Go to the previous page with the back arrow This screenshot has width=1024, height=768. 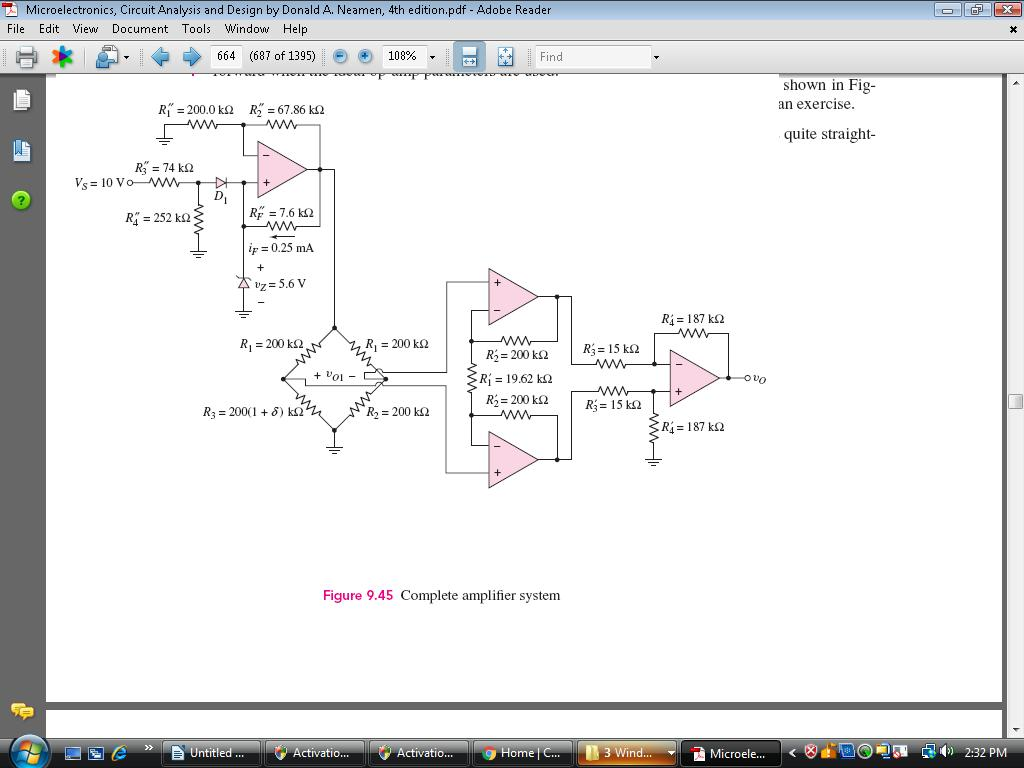pos(160,57)
